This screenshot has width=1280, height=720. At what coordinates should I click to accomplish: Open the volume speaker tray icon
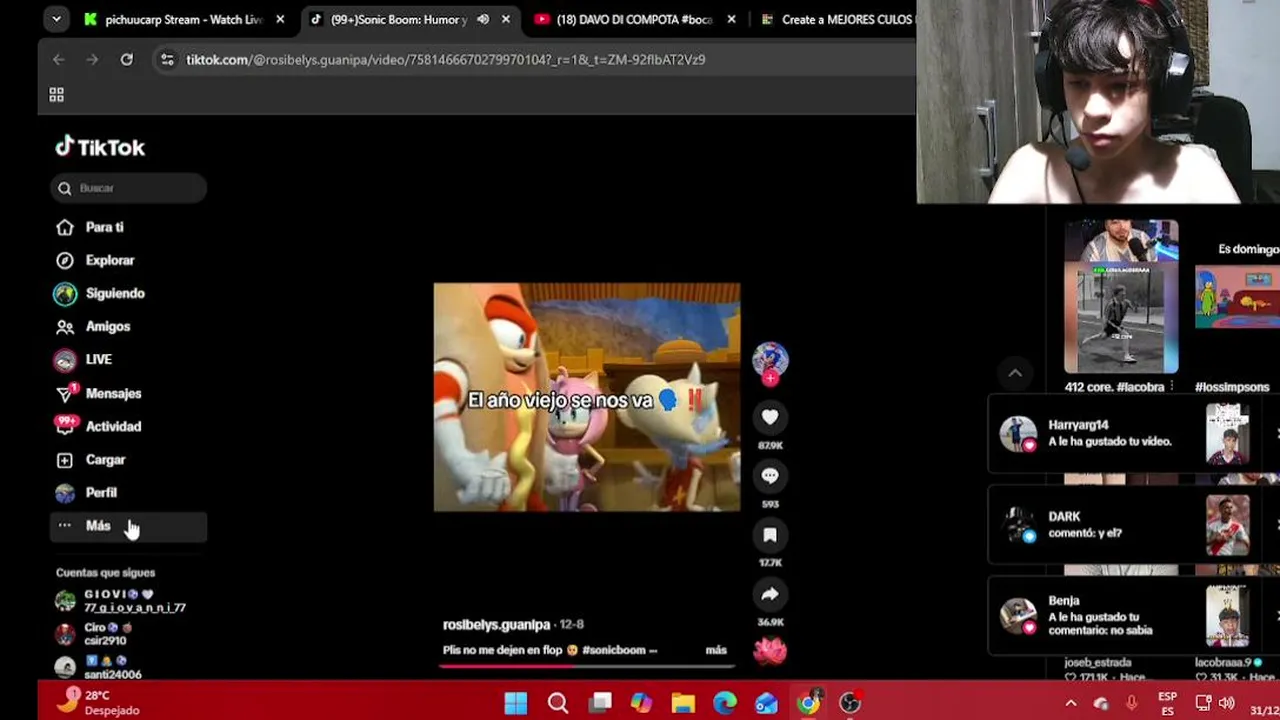tap(1226, 703)
